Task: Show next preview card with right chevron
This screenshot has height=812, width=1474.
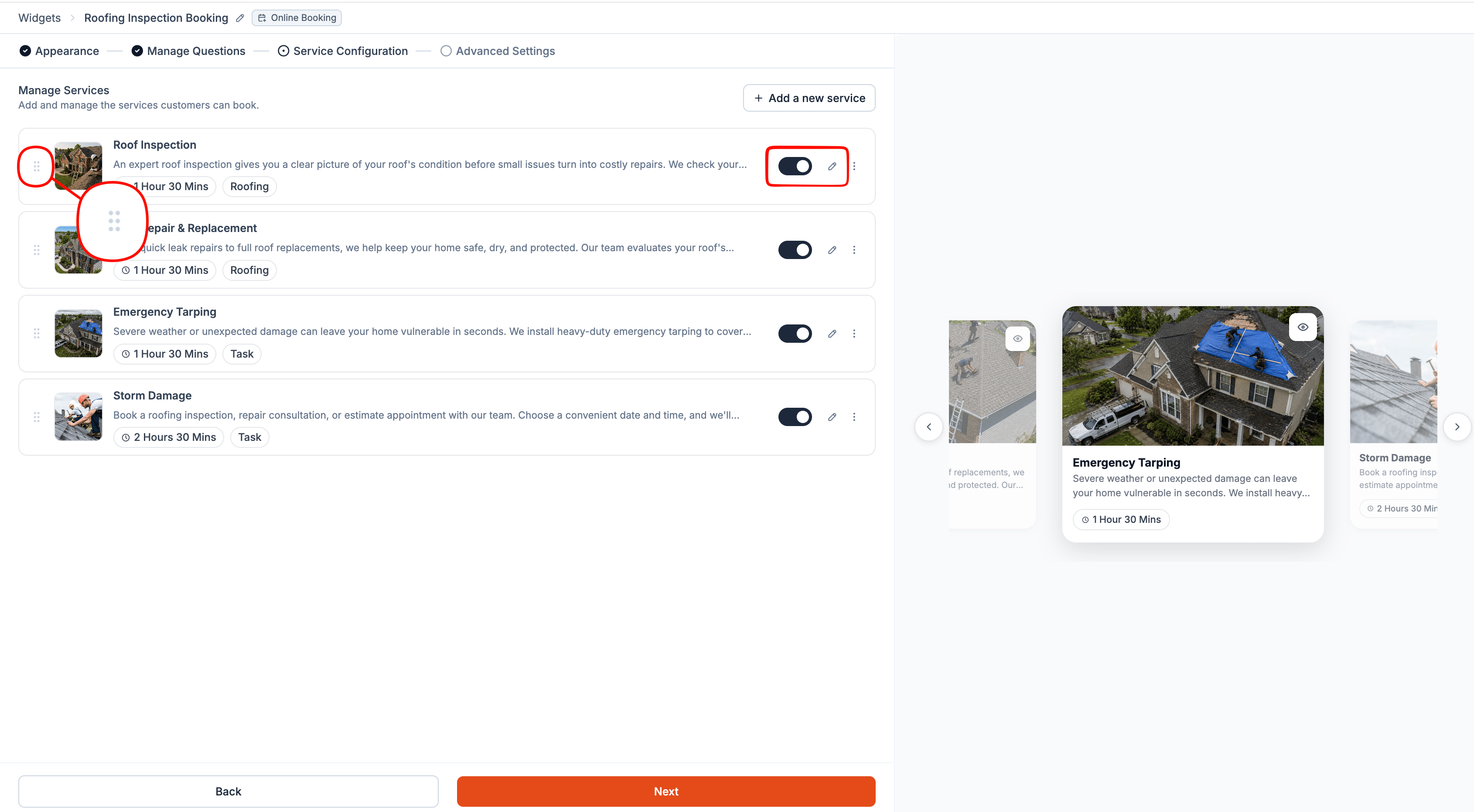Action: 1457,427
